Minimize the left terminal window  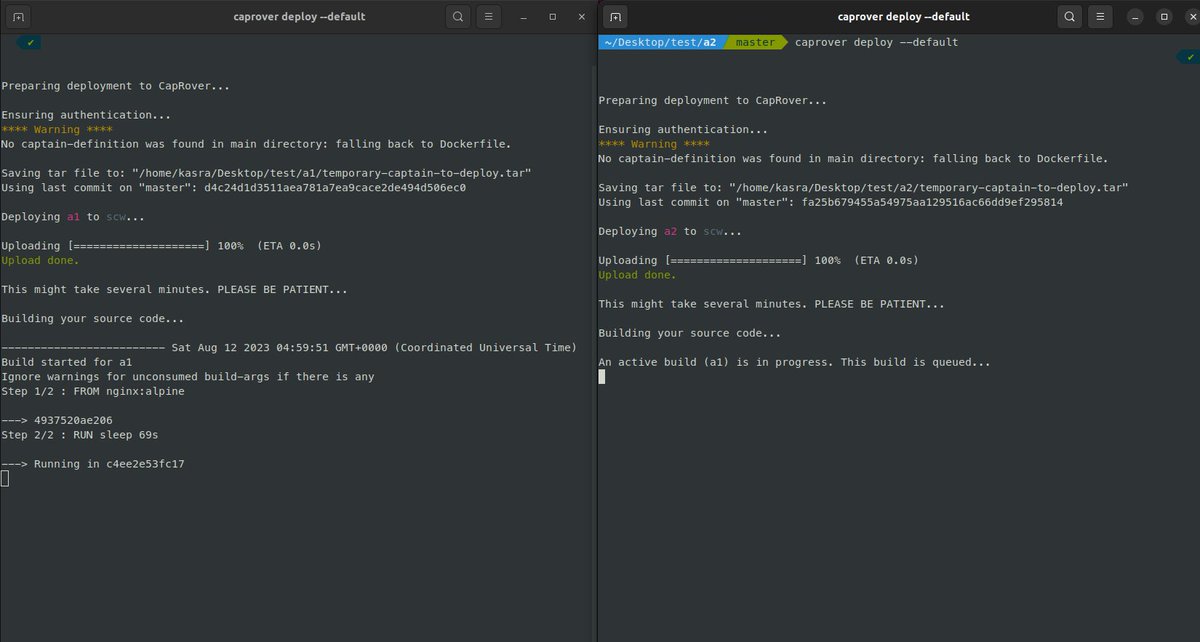coord(525,17)
